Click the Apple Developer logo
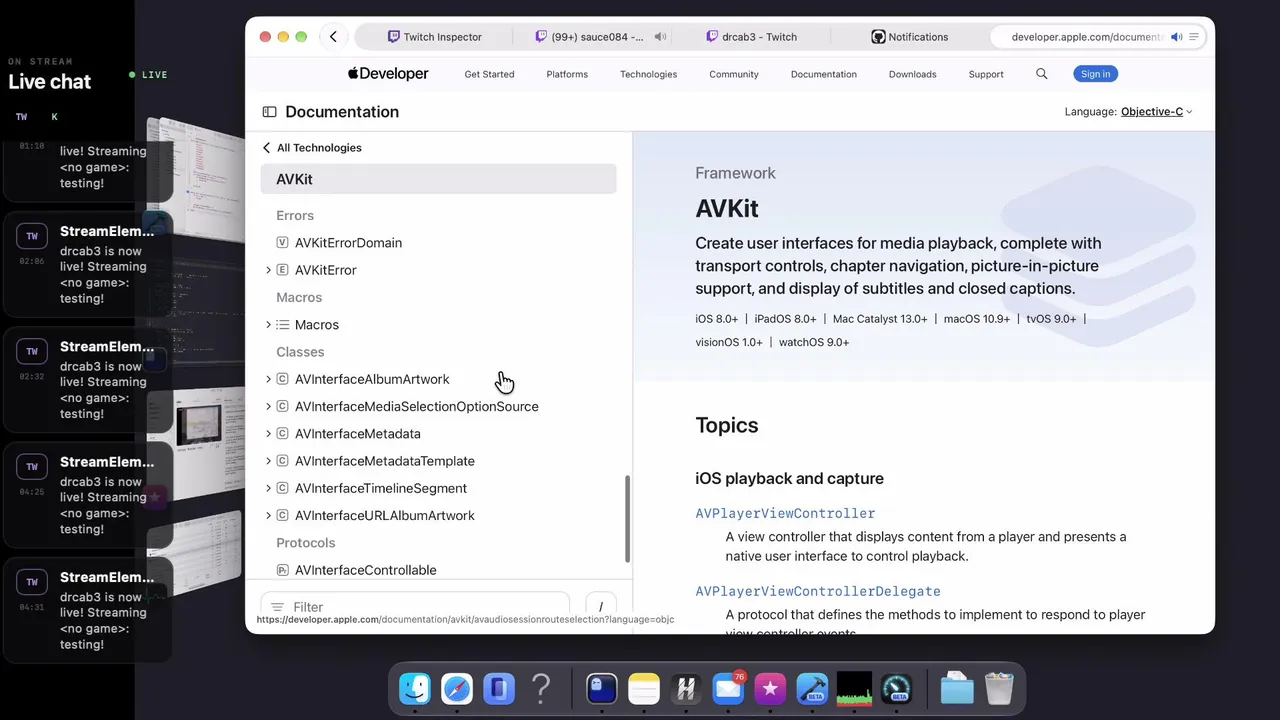This screenshot has height=720, width=1280. point(388,74)
